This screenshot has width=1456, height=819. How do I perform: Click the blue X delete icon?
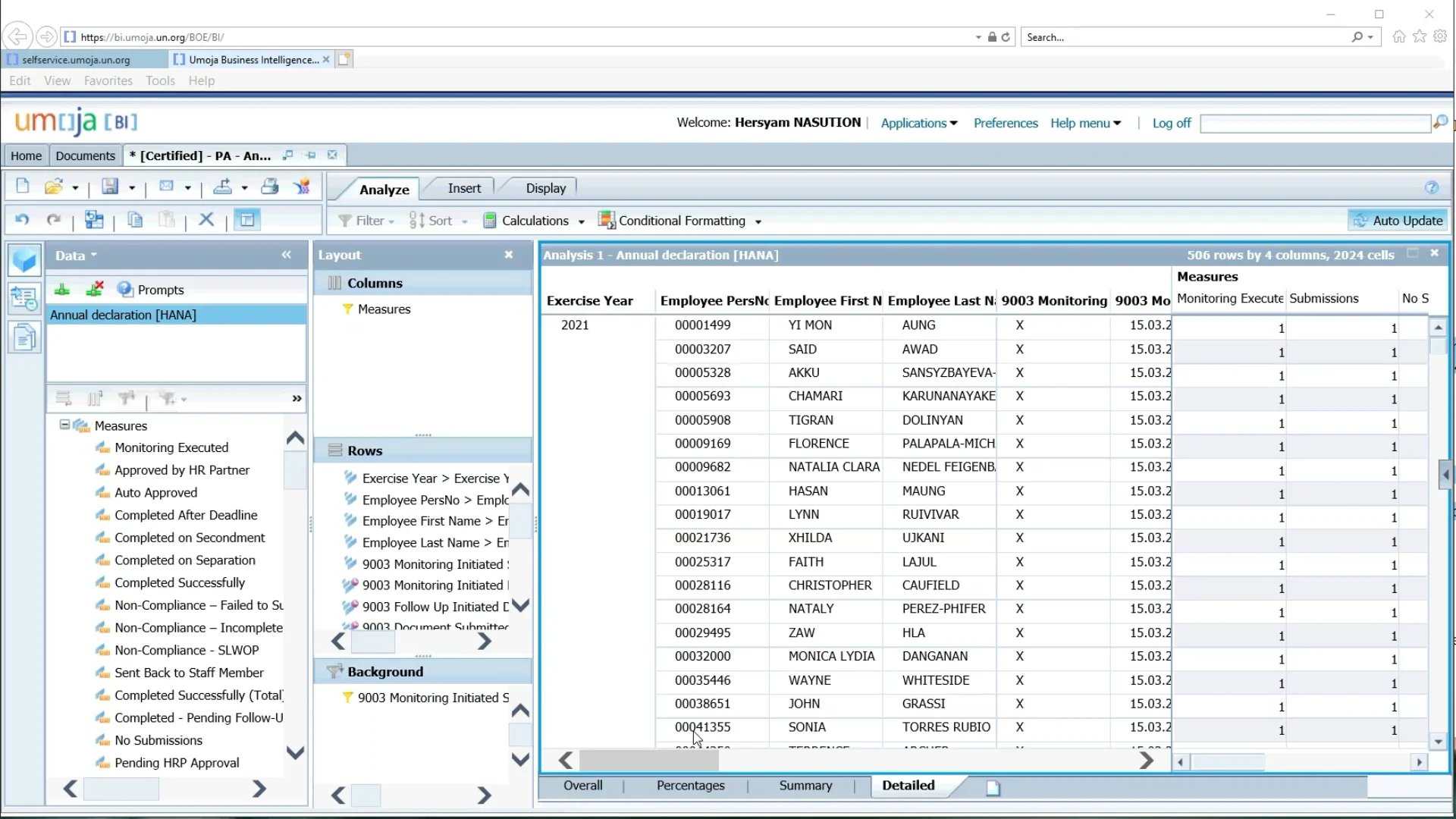[x=206, y=220]
